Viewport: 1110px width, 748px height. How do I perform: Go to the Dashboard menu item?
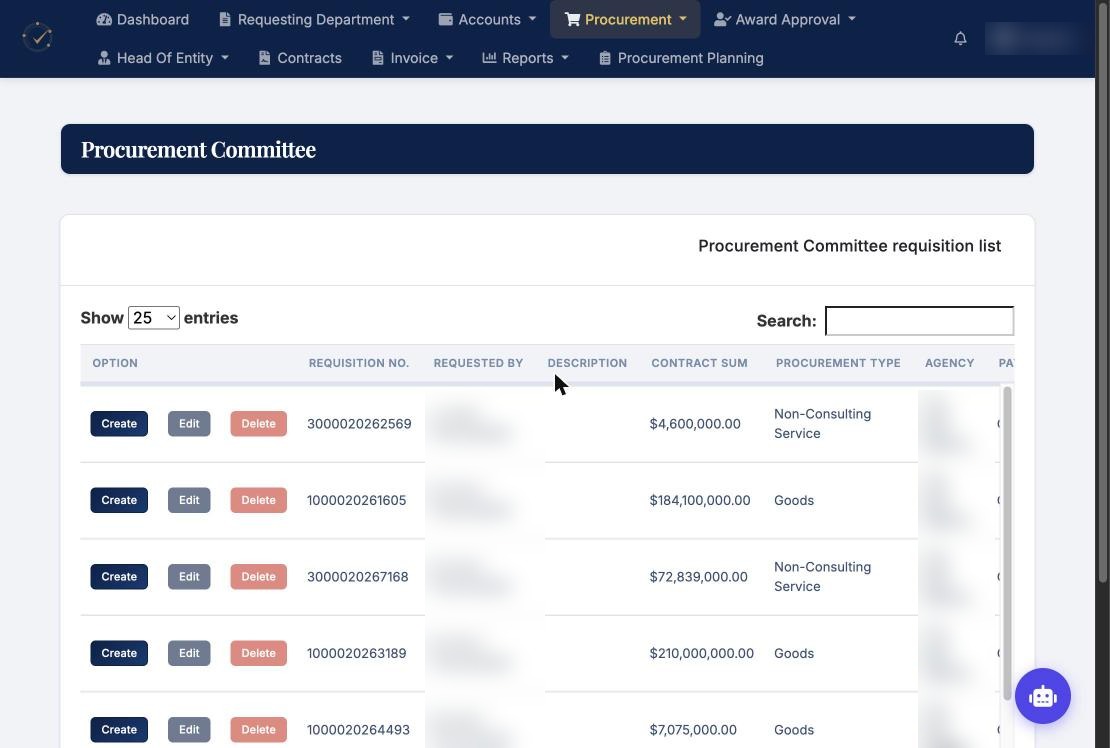click(x=143, y=19)
